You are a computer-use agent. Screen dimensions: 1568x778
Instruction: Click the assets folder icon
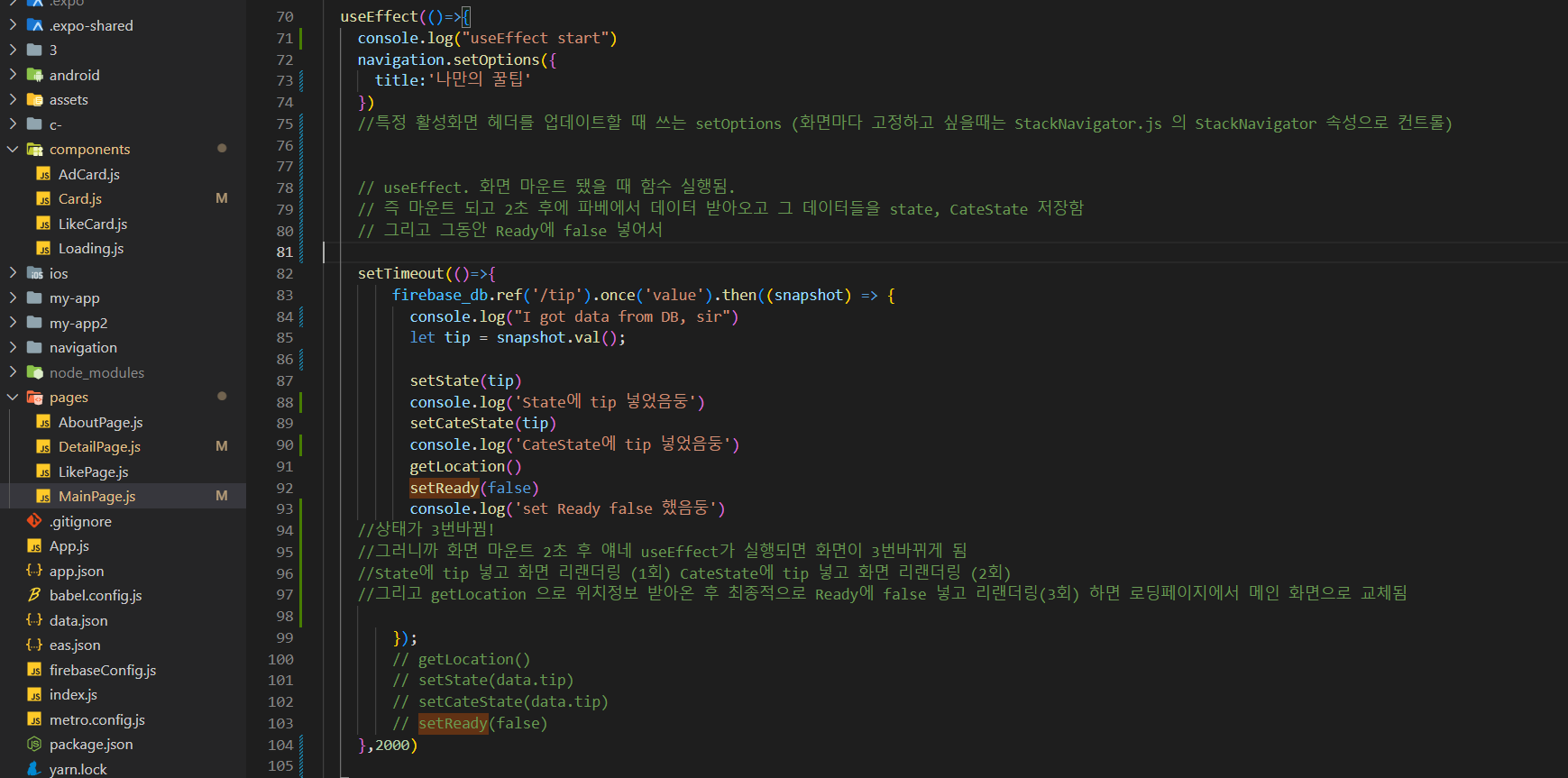(35, 99)
